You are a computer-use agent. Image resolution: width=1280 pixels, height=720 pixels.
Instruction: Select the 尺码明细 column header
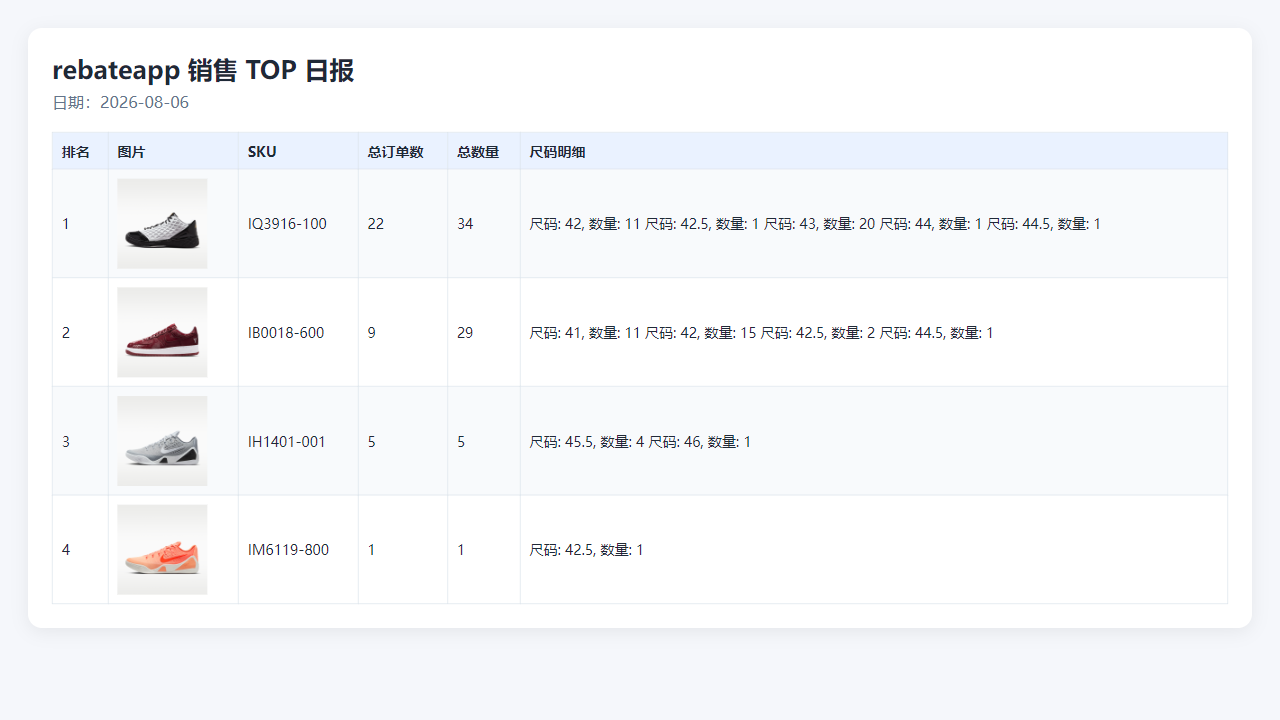557,152
